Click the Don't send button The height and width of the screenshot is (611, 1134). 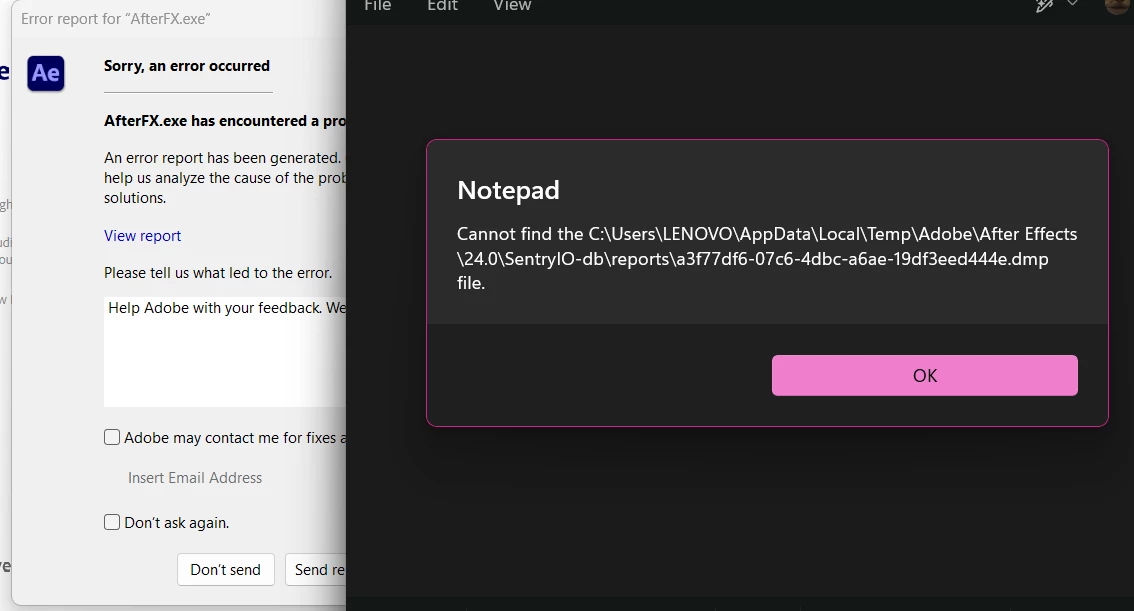point(226,570)
